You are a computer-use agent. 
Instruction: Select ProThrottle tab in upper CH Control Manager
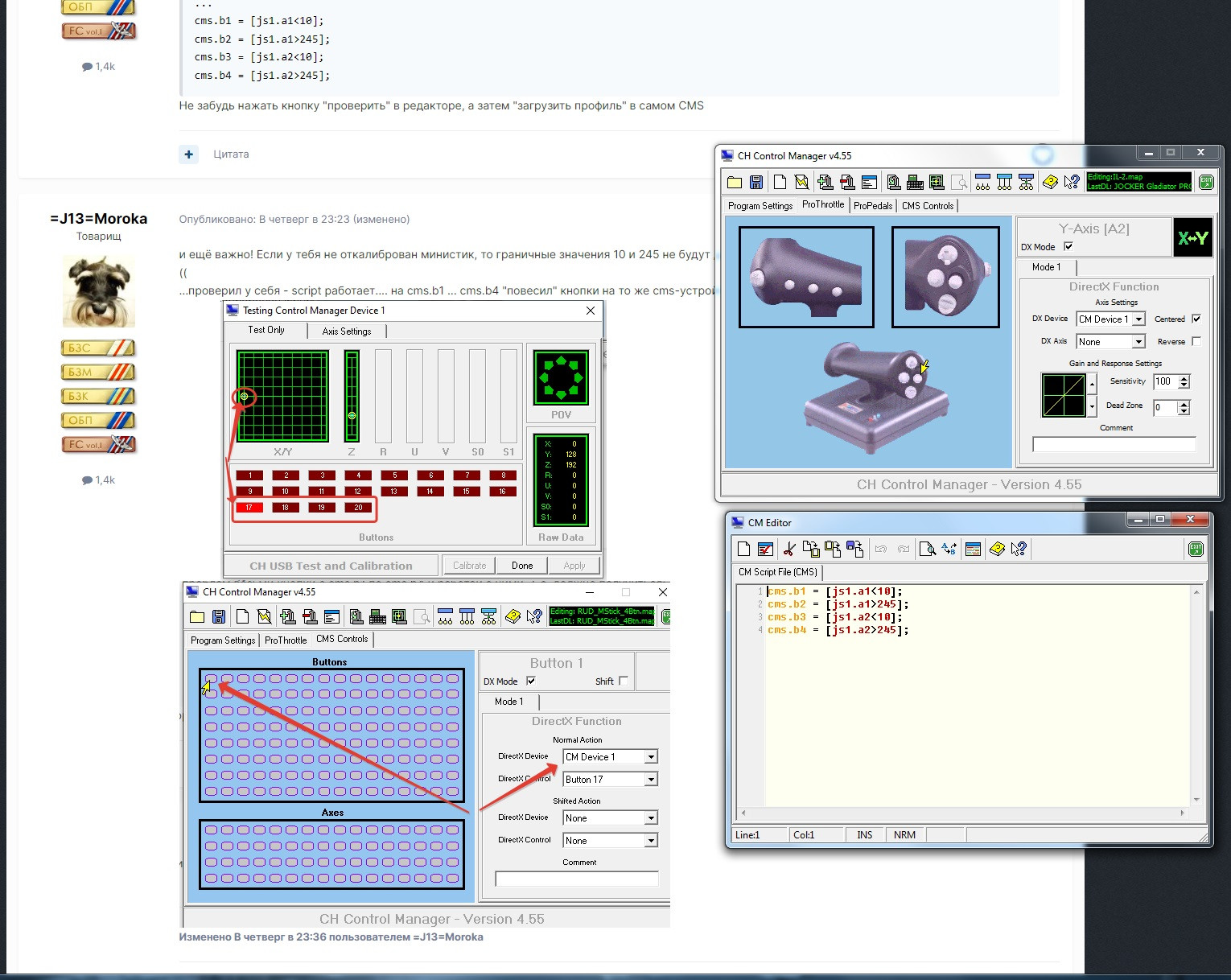(x=823, y=204)
